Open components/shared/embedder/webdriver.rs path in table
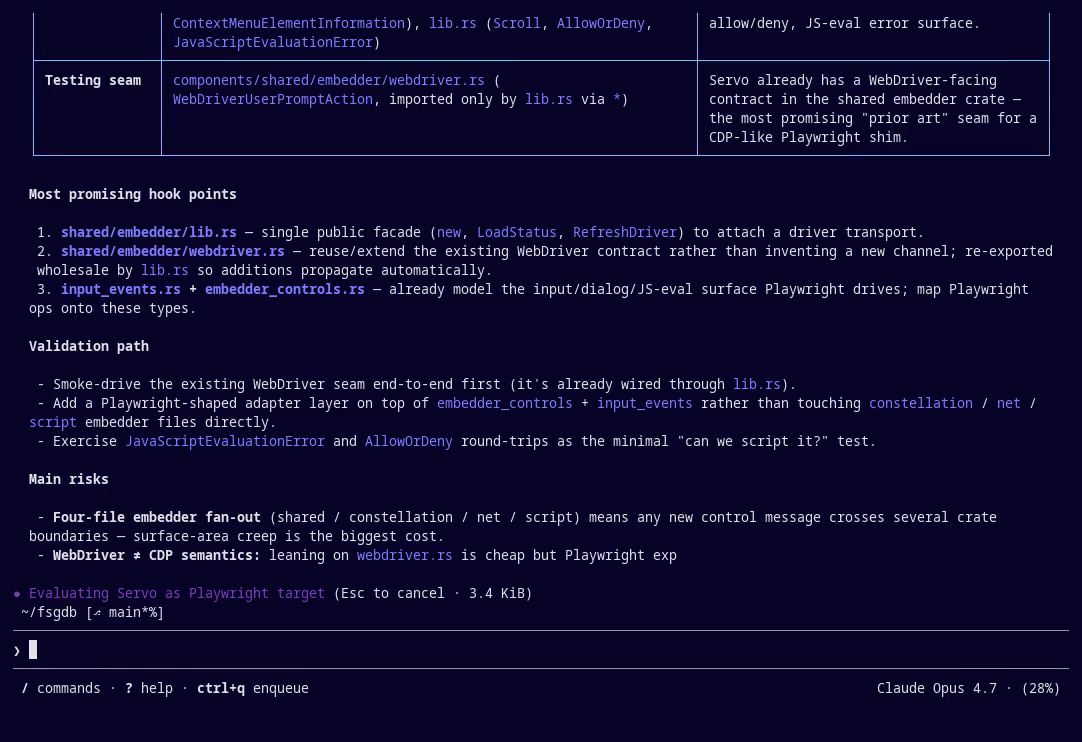1082x742 pixels. 328,80
